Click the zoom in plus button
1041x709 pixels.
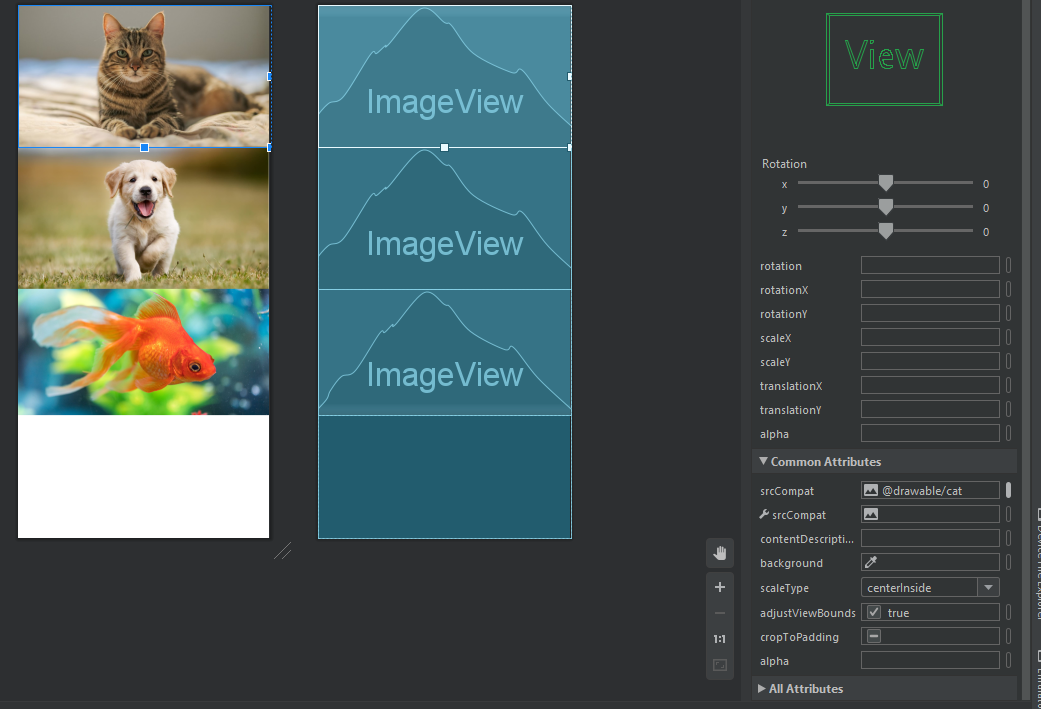[719, 587]
